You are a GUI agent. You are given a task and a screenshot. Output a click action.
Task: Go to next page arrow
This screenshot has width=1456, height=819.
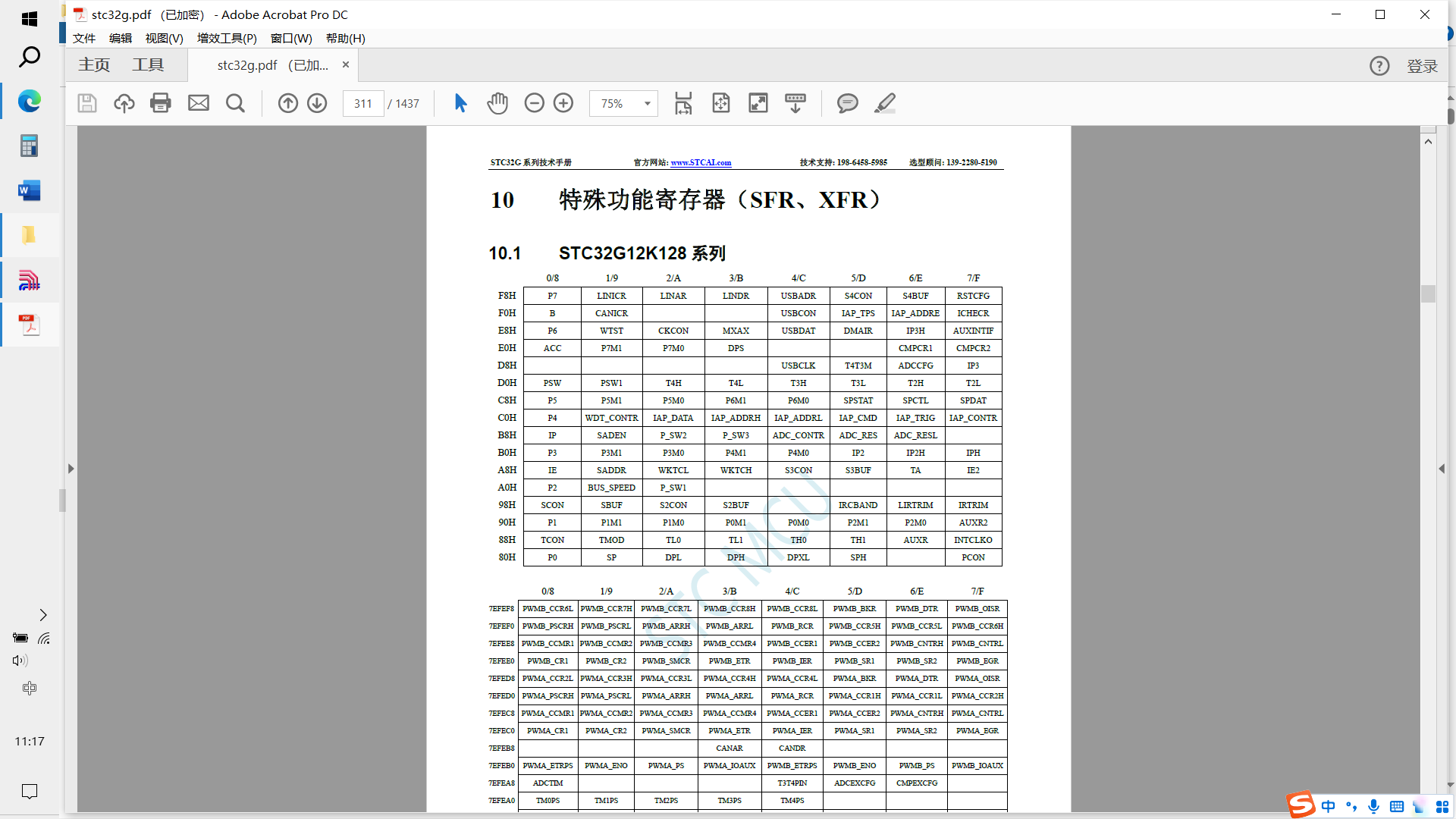317,103
